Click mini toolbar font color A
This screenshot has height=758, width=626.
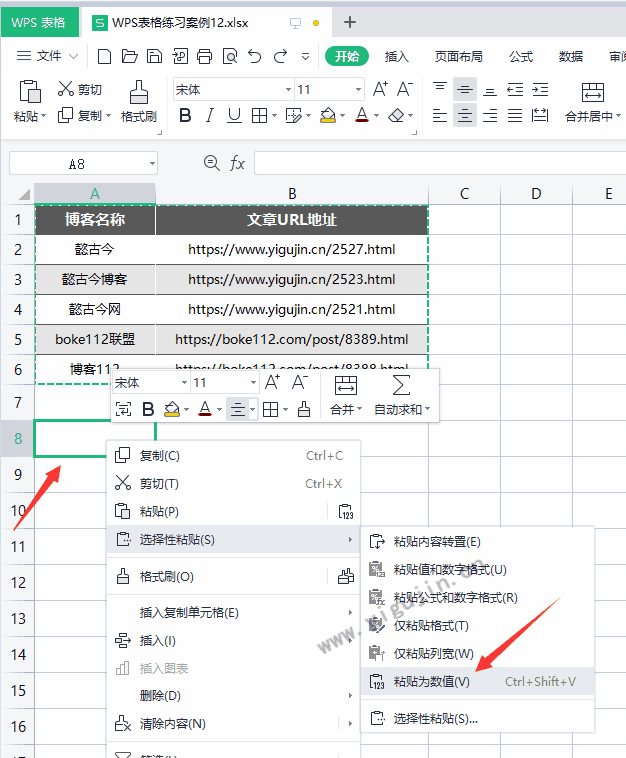pos(205,409)
